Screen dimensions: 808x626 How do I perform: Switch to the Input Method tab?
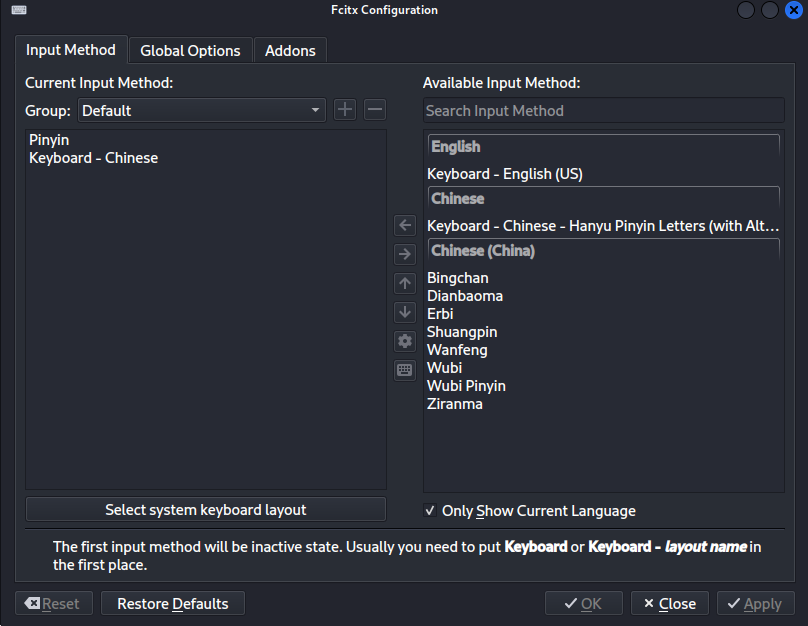[x=71, y=50]
